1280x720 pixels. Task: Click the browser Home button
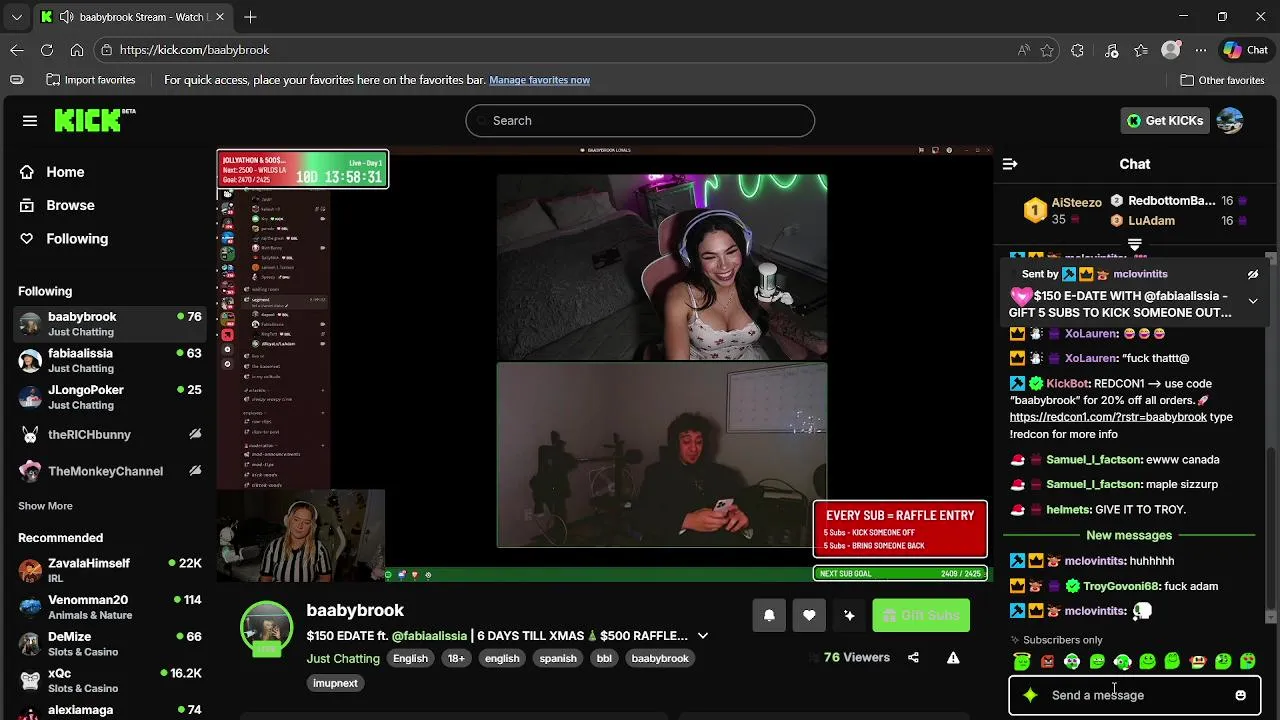click(x=77, y=50)
